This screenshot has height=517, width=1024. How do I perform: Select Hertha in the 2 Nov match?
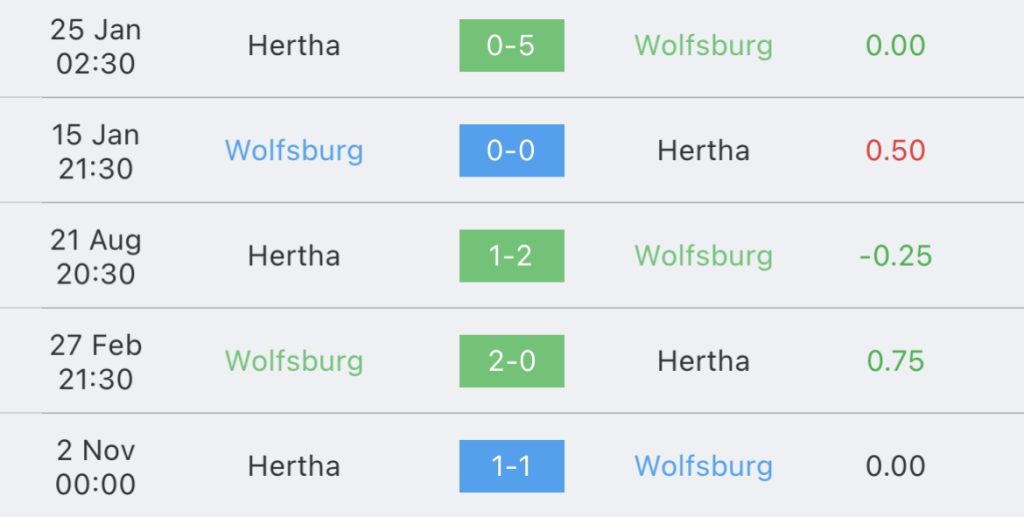[x=294, y=466]
